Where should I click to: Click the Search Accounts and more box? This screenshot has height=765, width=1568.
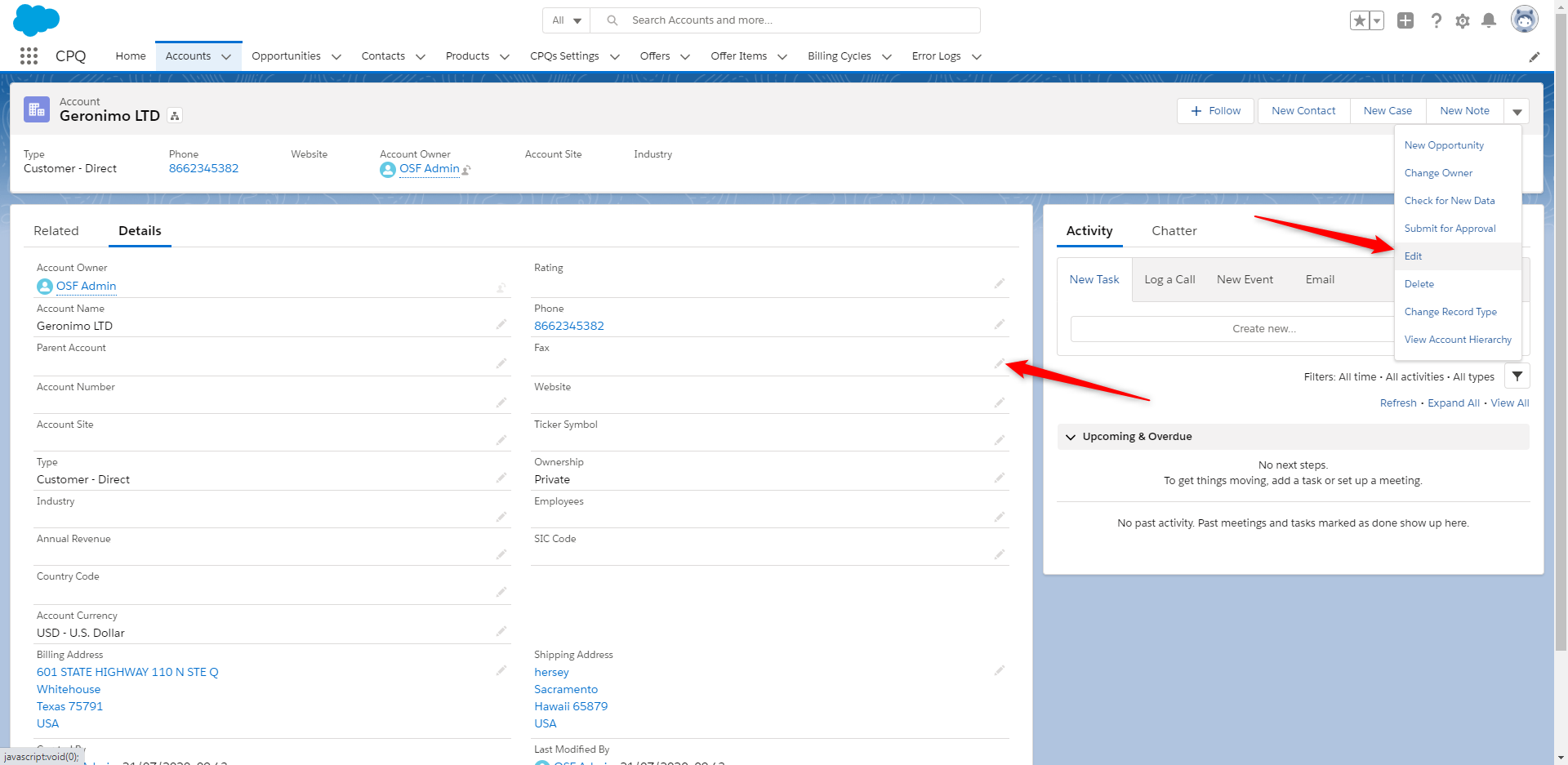(786, 20)
